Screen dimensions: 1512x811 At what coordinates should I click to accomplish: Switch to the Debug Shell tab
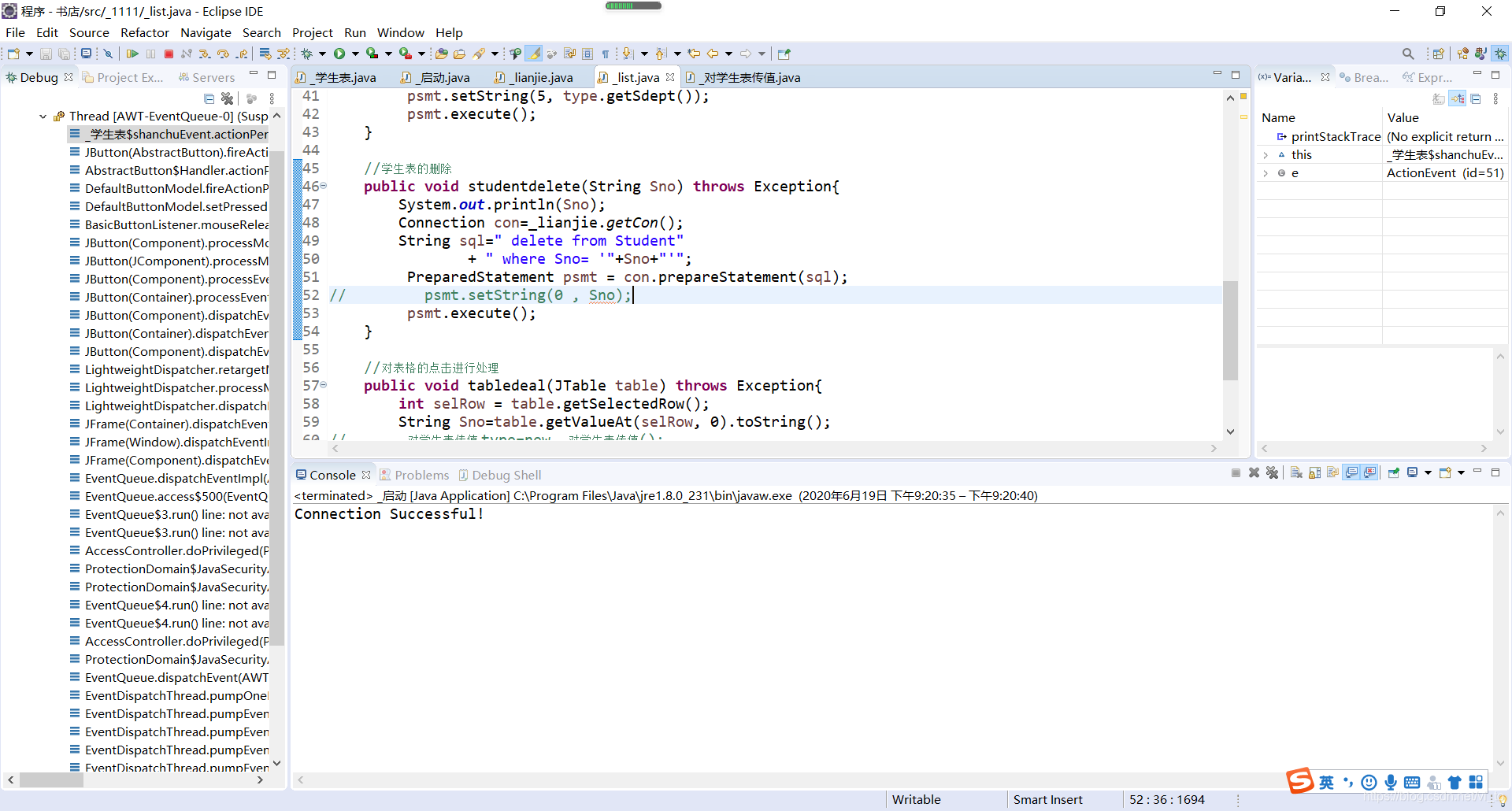pos(500,475)
